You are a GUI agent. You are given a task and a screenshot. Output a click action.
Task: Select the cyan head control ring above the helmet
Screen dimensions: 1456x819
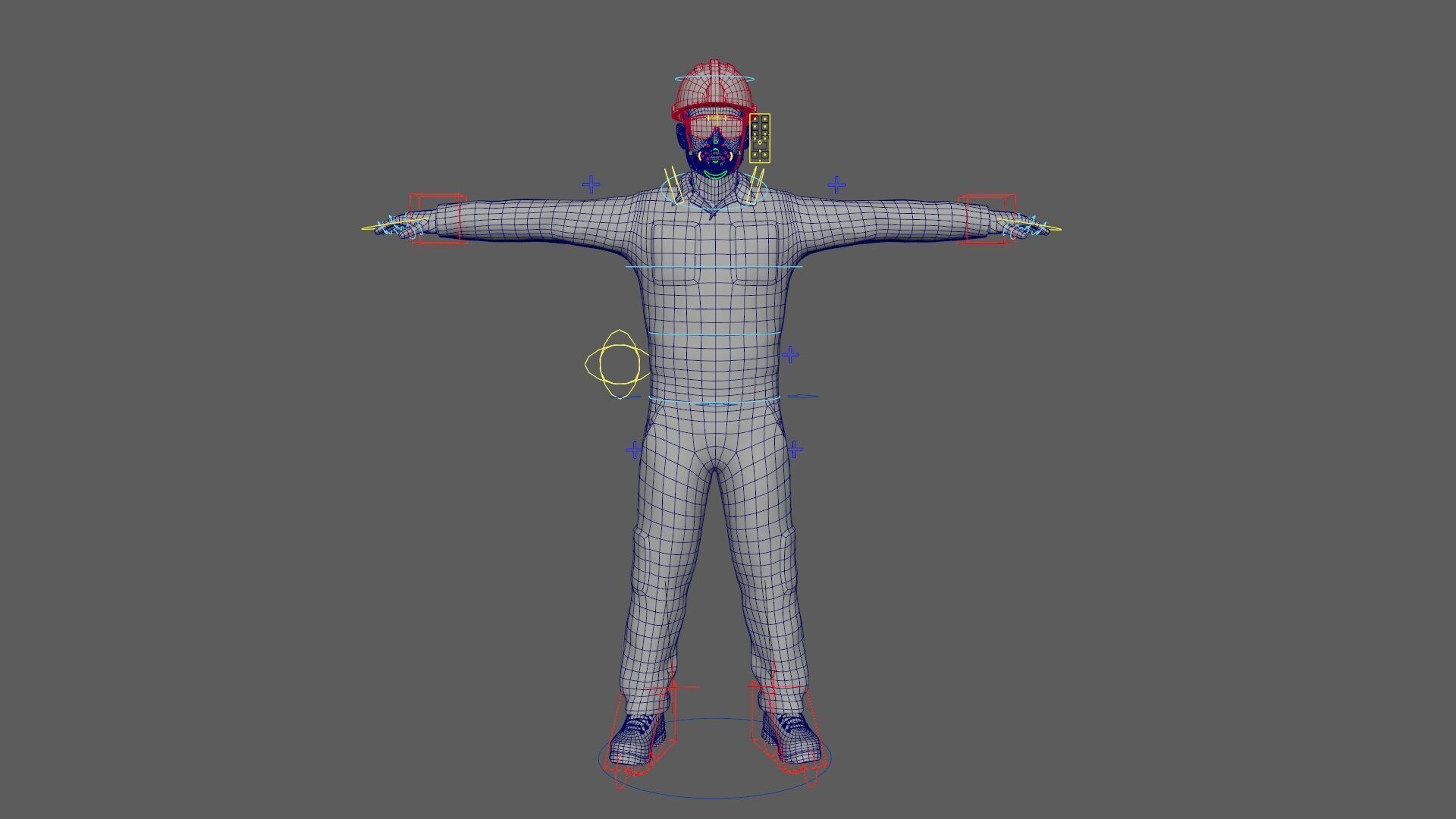coord(715,79)
